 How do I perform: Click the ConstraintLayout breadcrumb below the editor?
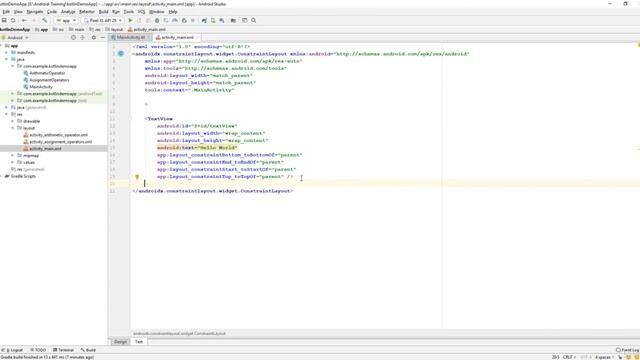tap(179, 333)
